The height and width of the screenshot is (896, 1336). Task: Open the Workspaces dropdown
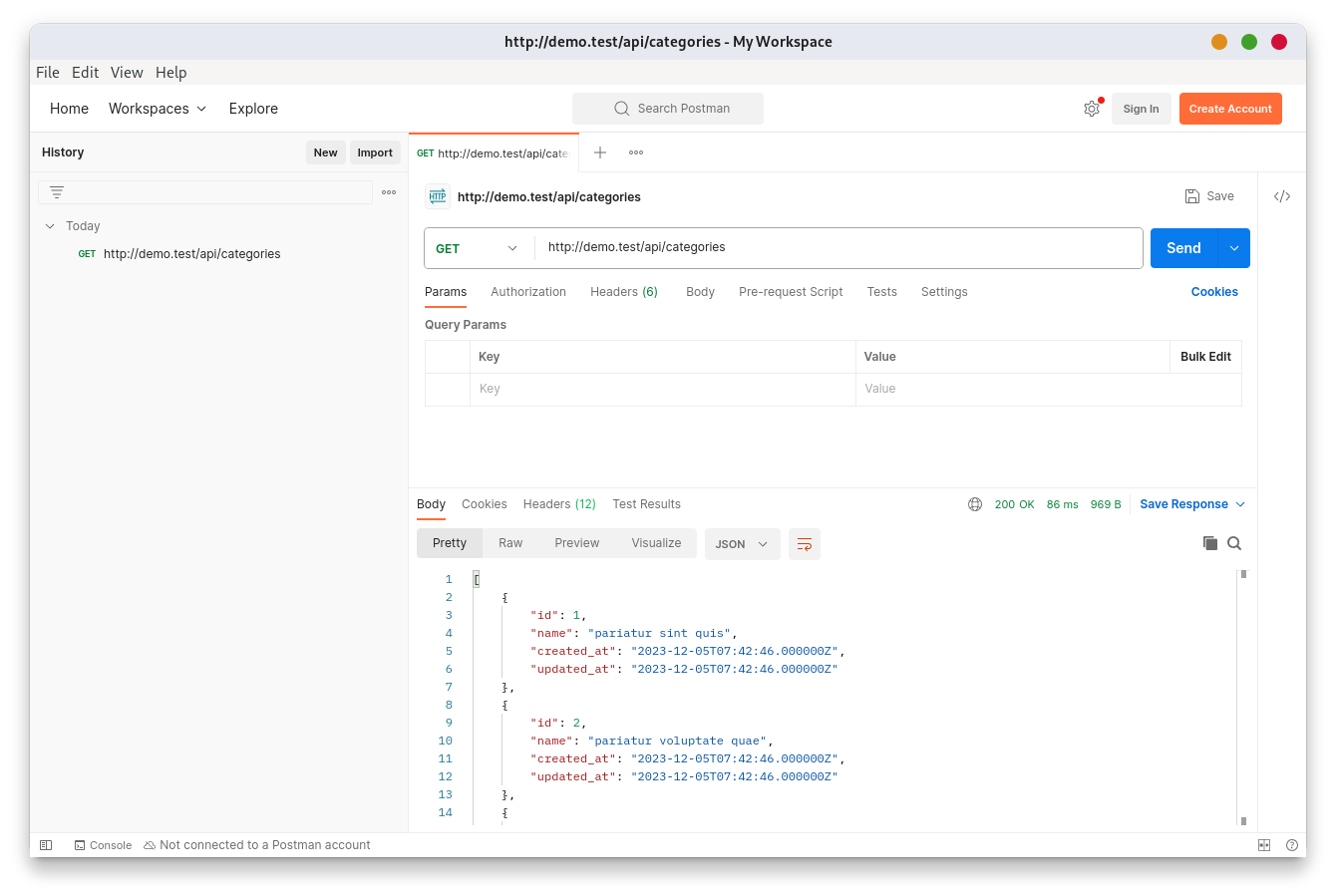pyautogui.click(x=158, y=109)
